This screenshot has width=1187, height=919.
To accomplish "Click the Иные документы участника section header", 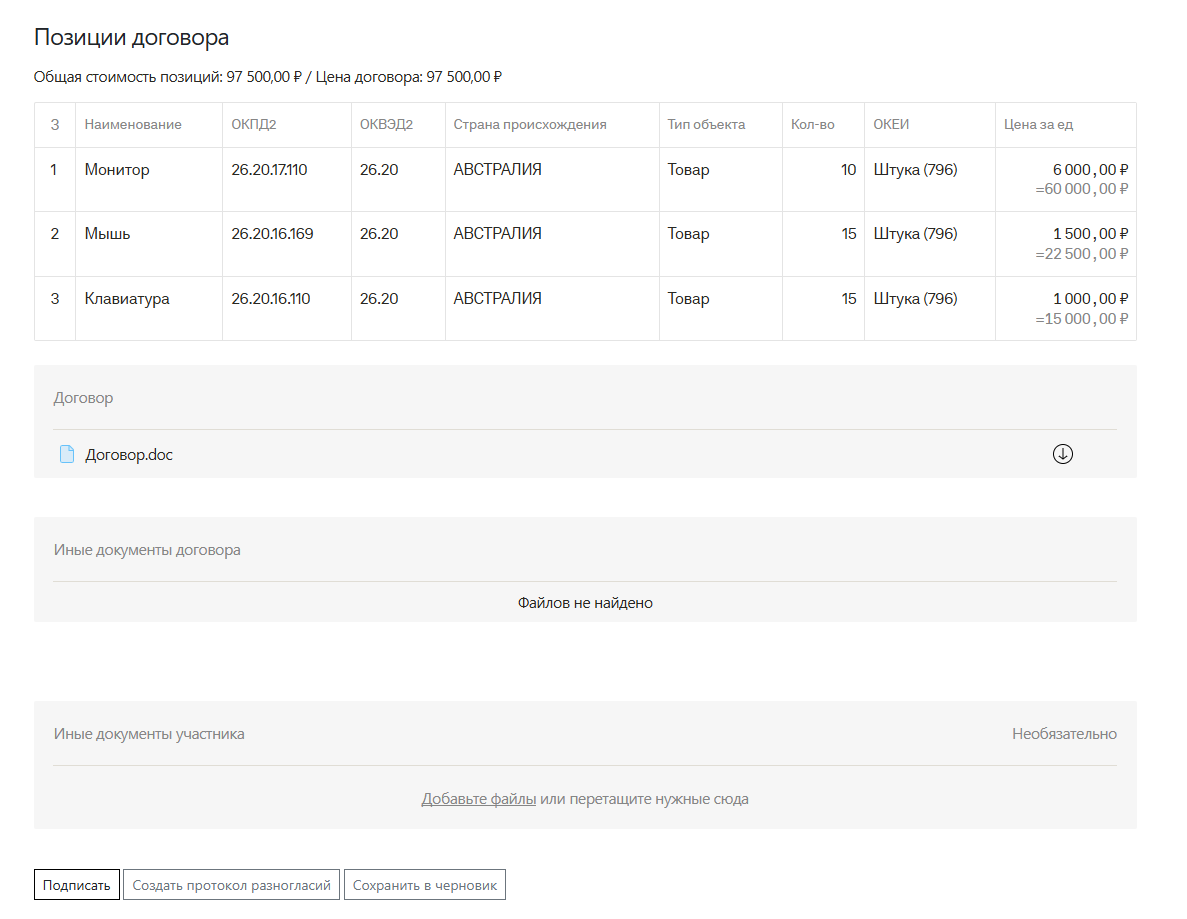I will click(x=149, y=734).
